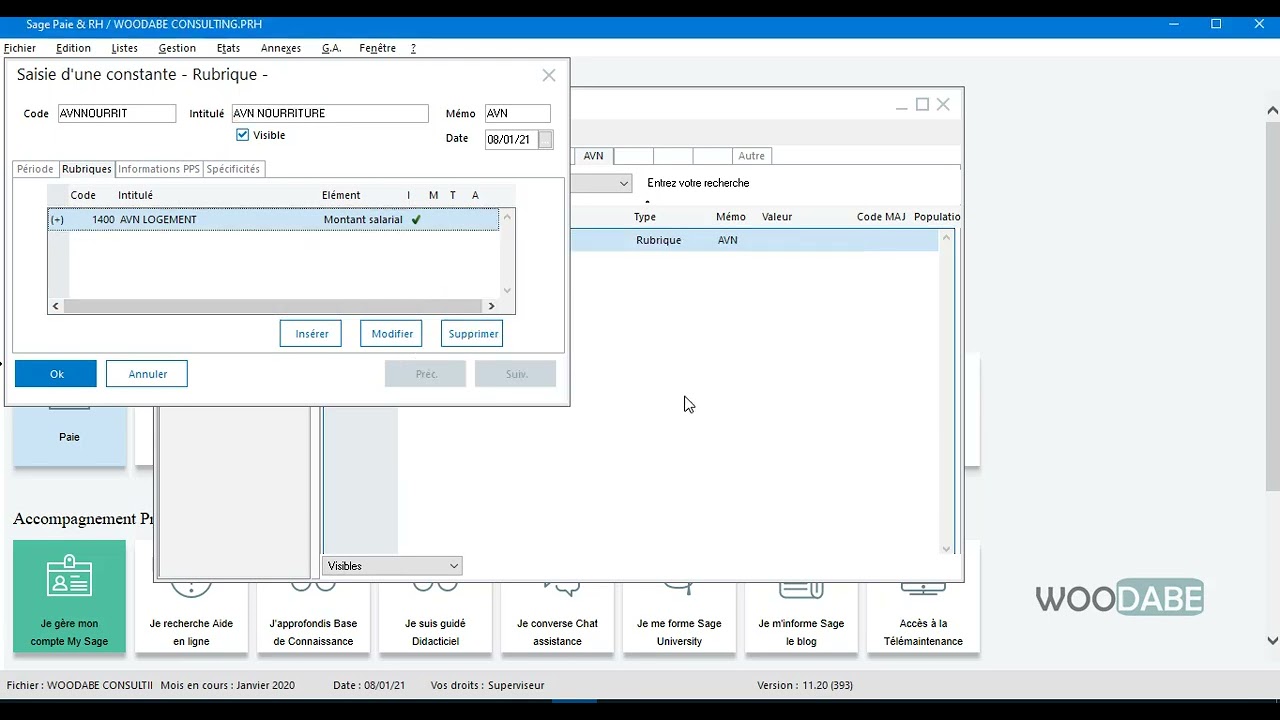Click the Modifier button
Image resolution: width=1280 pixels, height=720 pixels.
pos(392,334)
